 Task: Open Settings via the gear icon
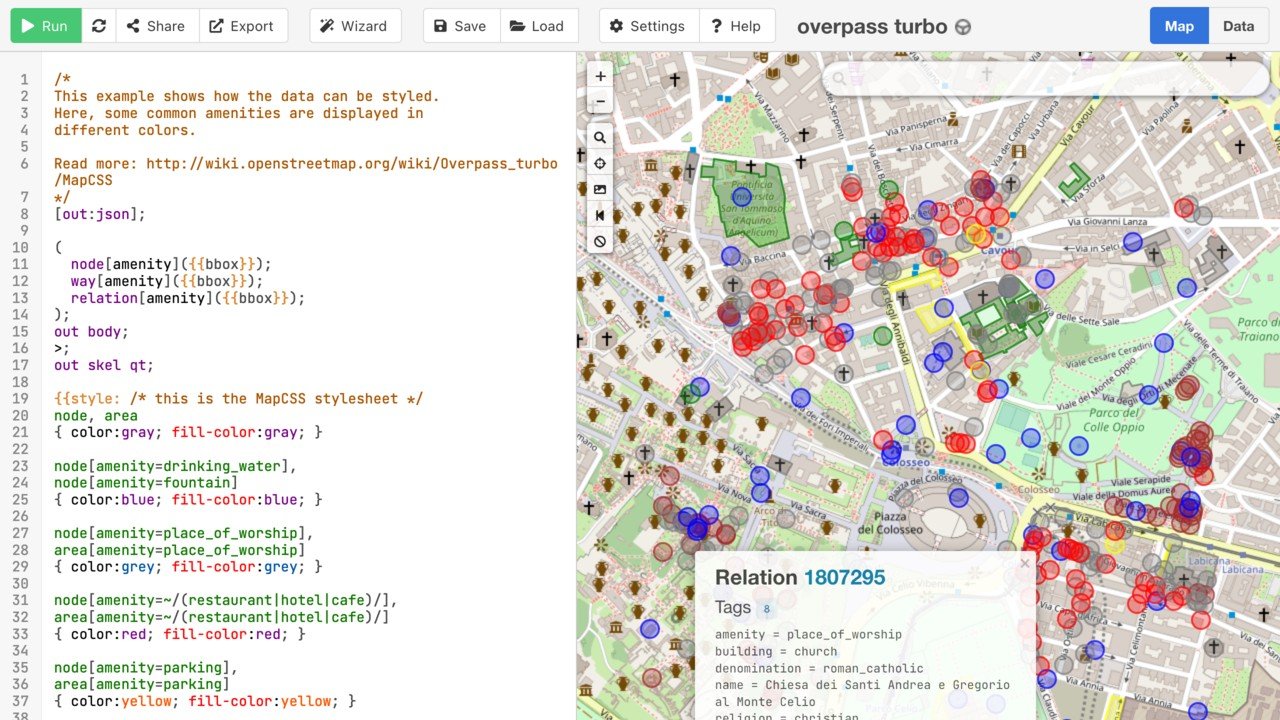(647, 26)
